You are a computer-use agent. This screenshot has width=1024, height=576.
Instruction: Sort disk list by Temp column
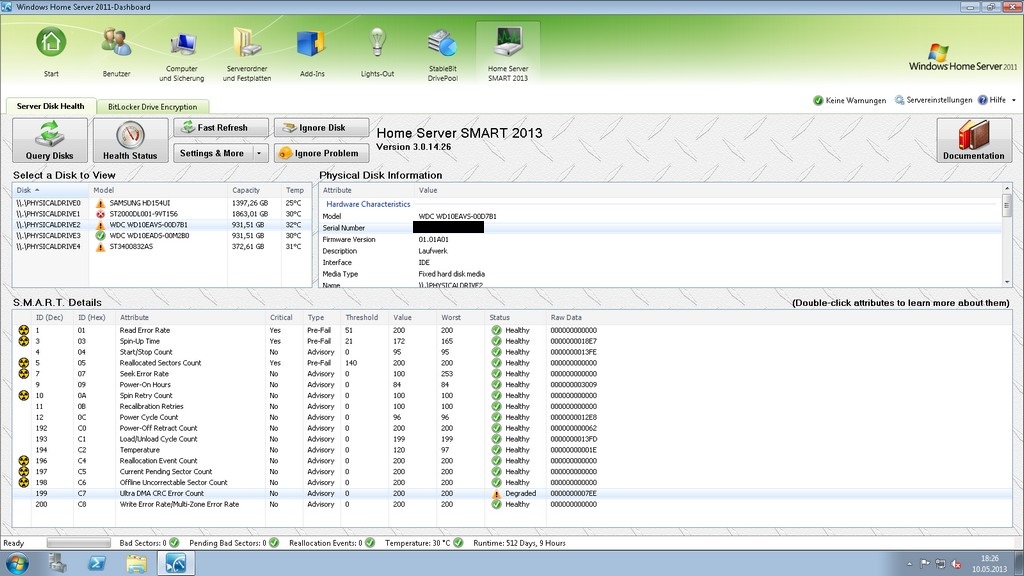(x=296, y=190)
